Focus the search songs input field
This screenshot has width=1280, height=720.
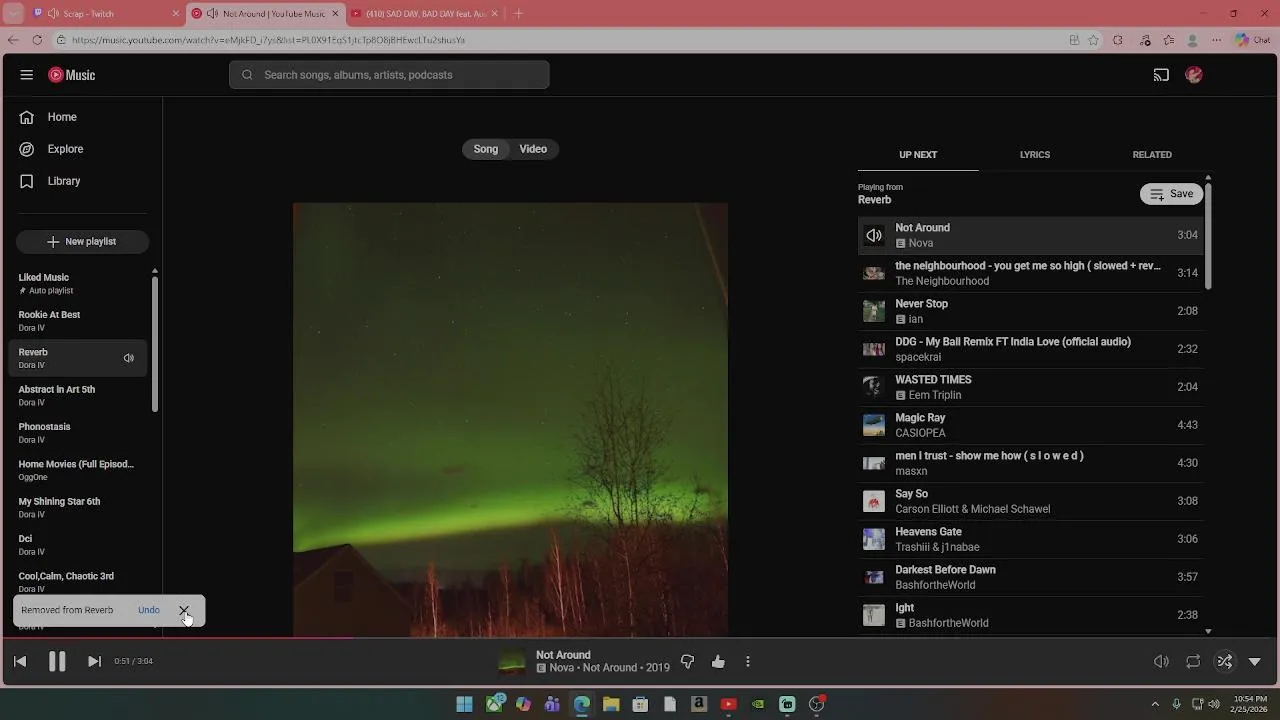(389, 75)
